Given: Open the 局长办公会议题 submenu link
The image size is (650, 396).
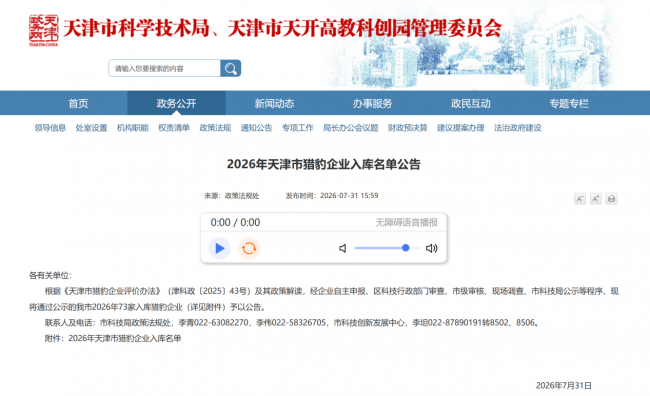Looking at the screenshot, I should tap(351, 128).
